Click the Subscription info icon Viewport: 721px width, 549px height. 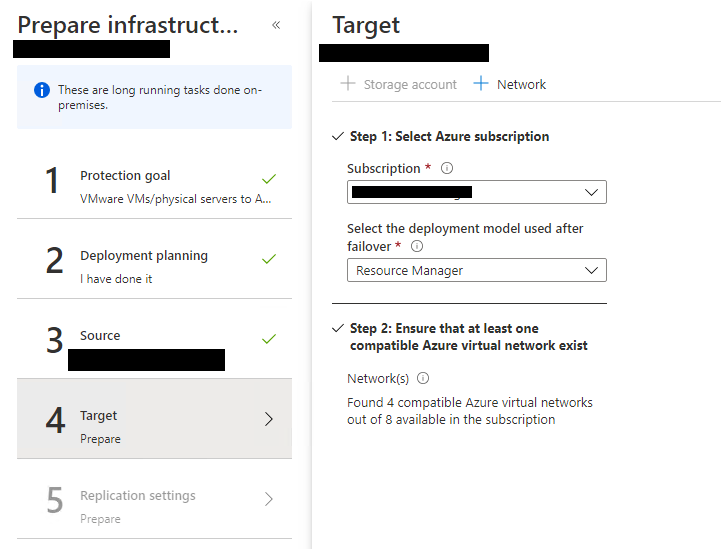pyautogui.click(x=447, y=168)
